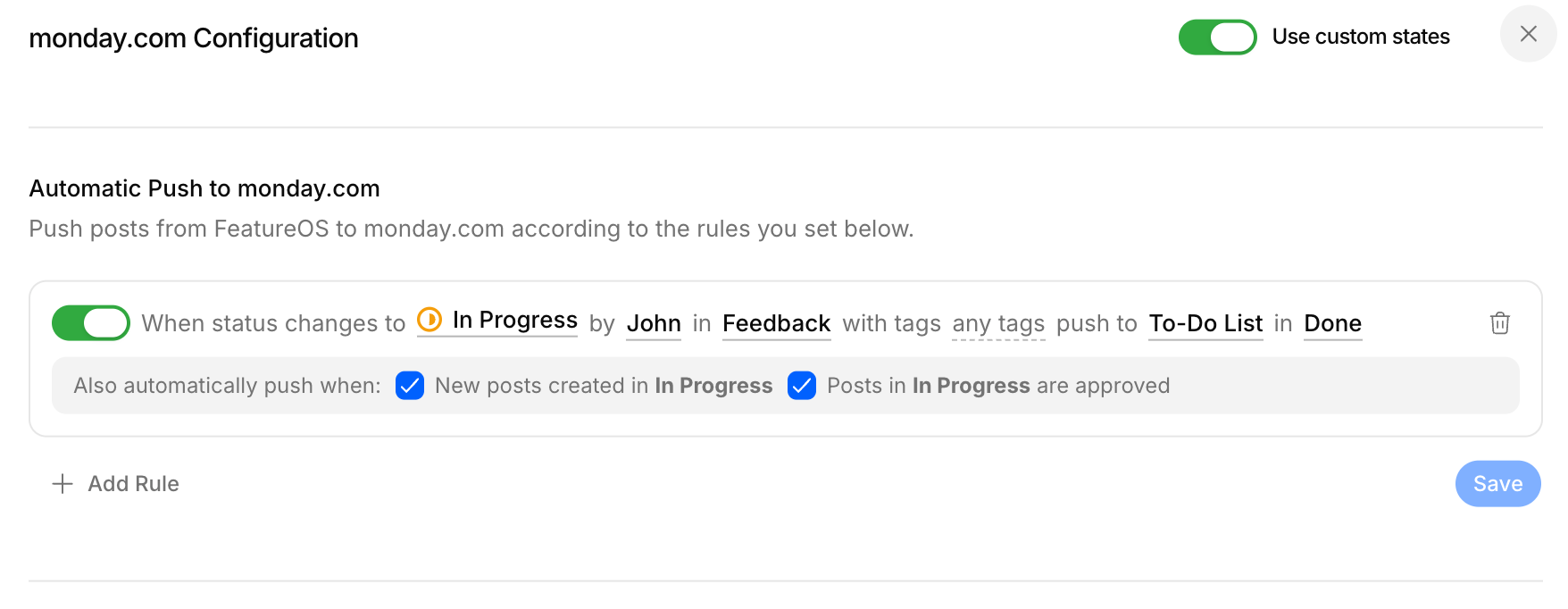
Task: Click the plus icon beside Add Rule
Action: point(63,484)
